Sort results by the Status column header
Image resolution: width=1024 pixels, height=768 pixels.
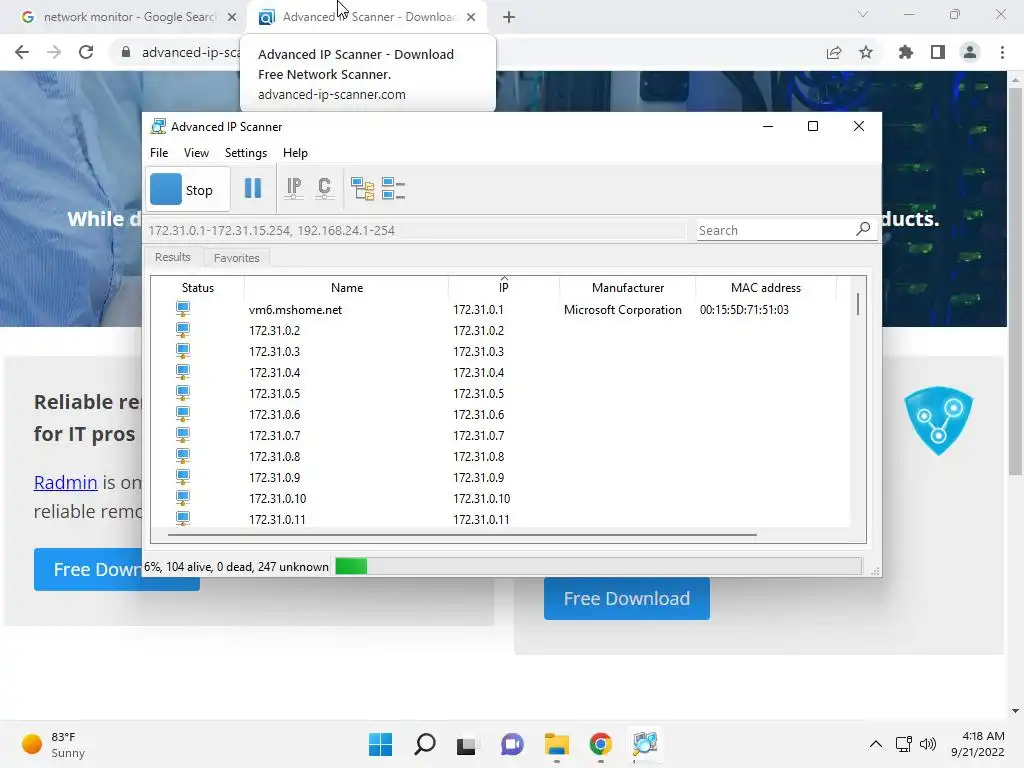coord(198,288)
